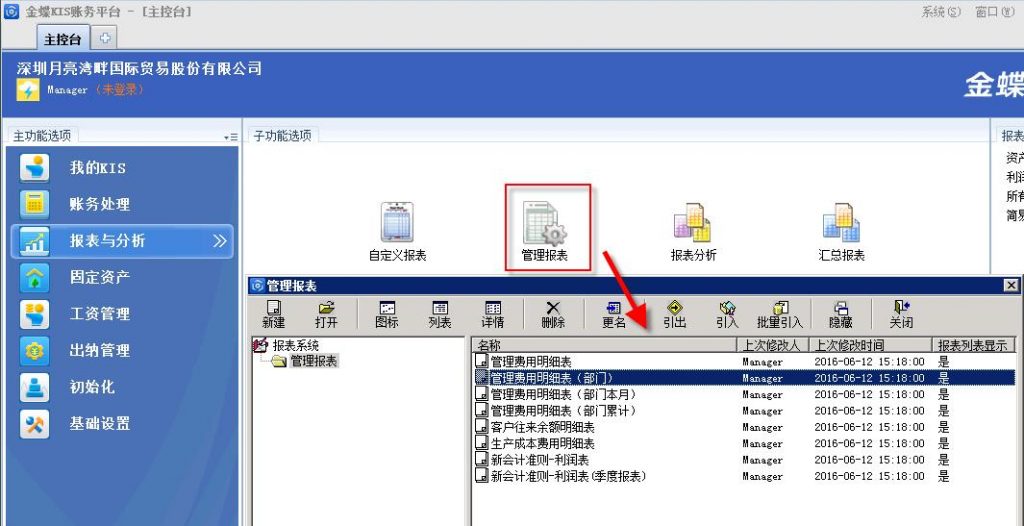This screenshot has height=526, width=1024.
Task: Click 隐藏 toolbar button
Action: (x=840, y=314)
